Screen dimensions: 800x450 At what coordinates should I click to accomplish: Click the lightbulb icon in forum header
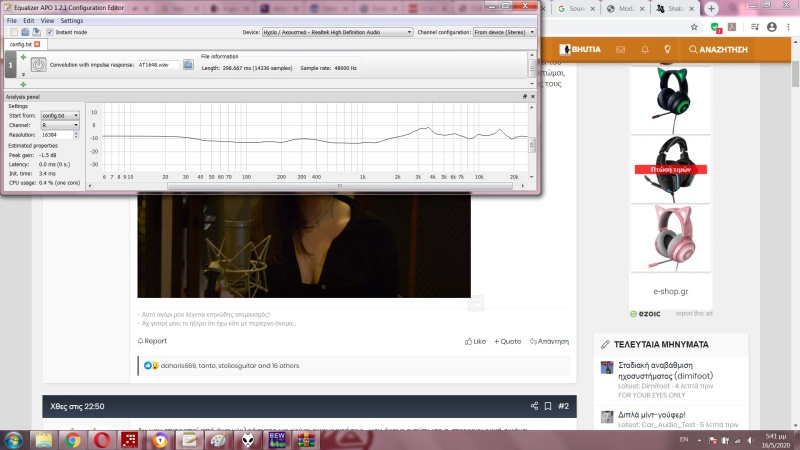point(667,49)
